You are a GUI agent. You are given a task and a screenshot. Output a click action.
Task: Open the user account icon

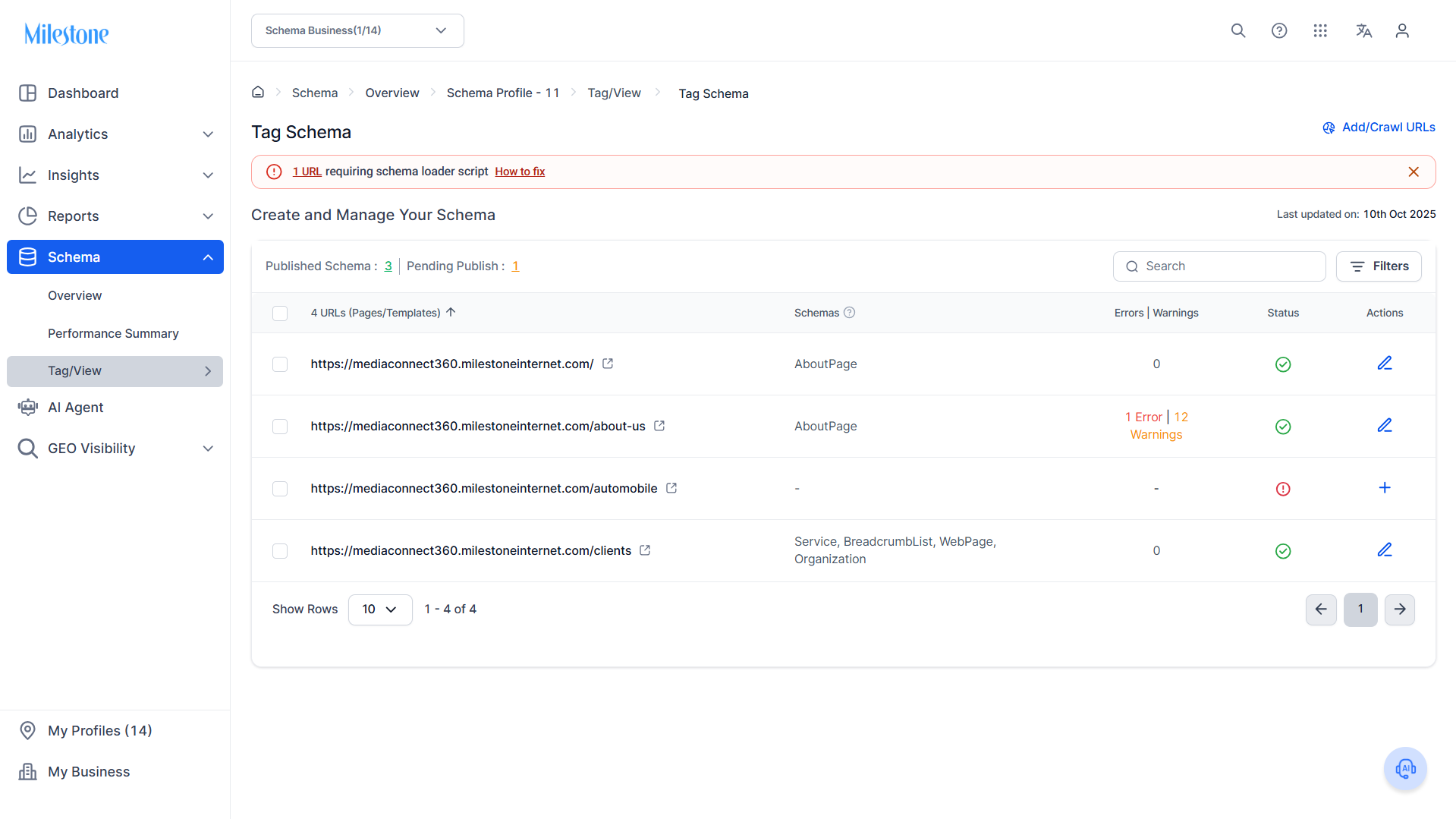[1402, 30]
